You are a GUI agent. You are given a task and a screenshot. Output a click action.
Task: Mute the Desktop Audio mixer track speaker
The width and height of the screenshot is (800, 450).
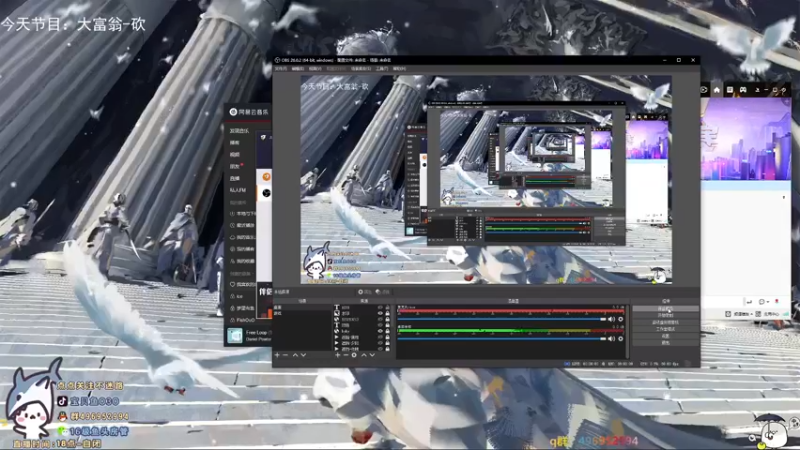tap(611, 339)
